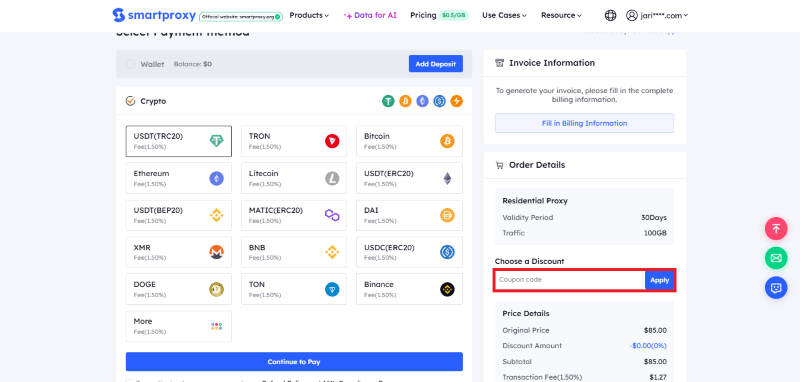Click the smartproxy logo
The height and width of the screenshot is (382, 800).
coord(154,15)
